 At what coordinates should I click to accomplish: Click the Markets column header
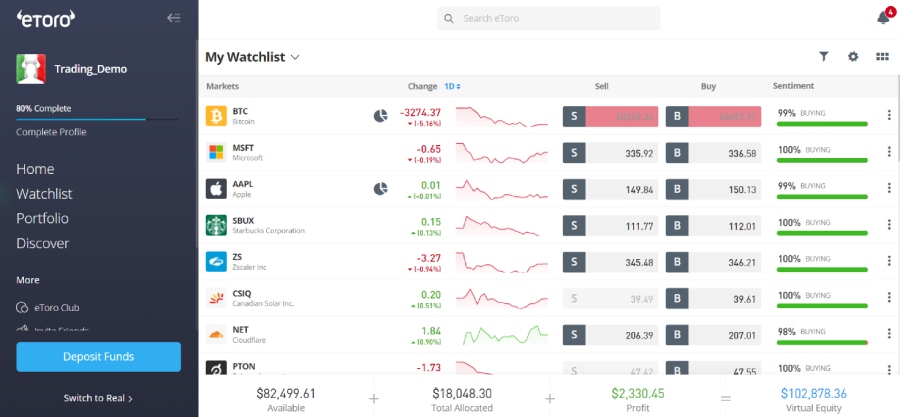(x=223, y=86)
